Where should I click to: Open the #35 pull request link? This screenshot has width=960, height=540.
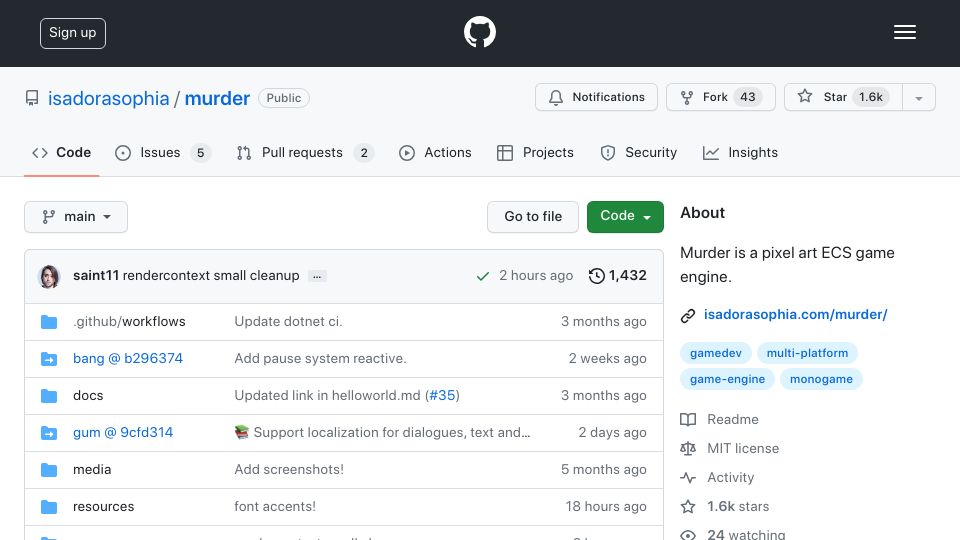tap(442, 396)
